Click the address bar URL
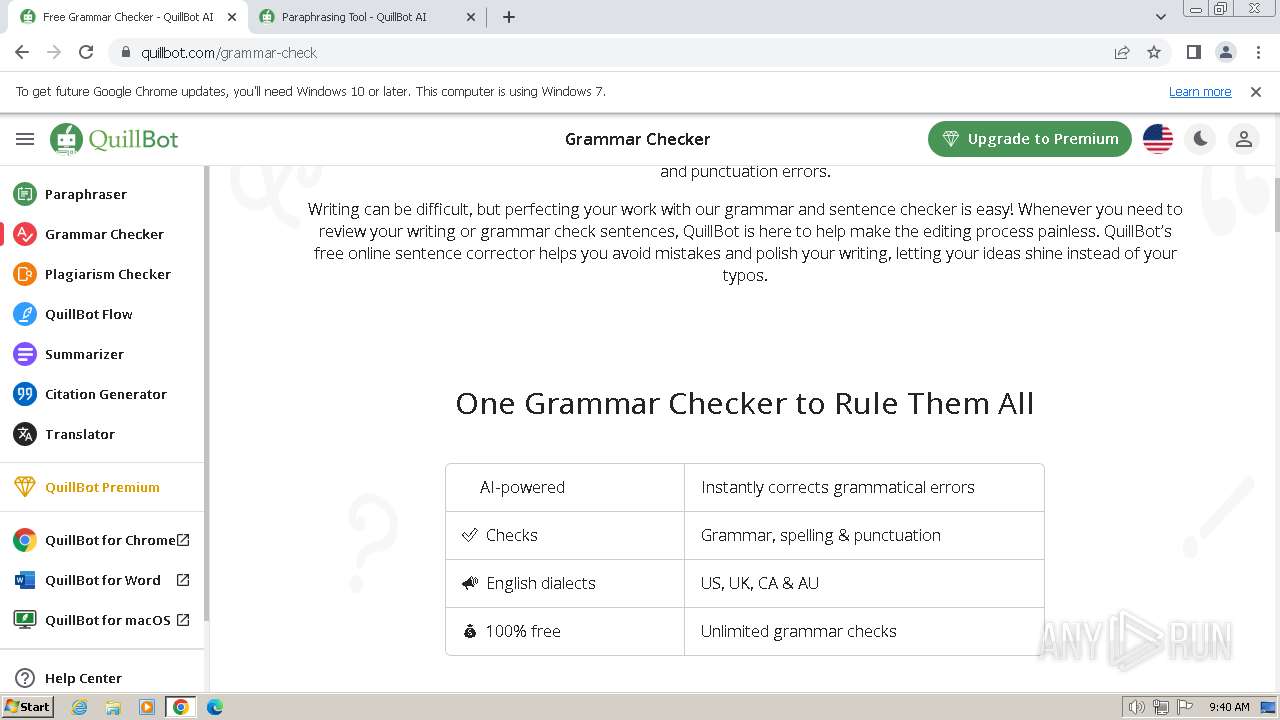This screenshot has width=1280, height=720. pyautogui.click(x=229, y=53)
